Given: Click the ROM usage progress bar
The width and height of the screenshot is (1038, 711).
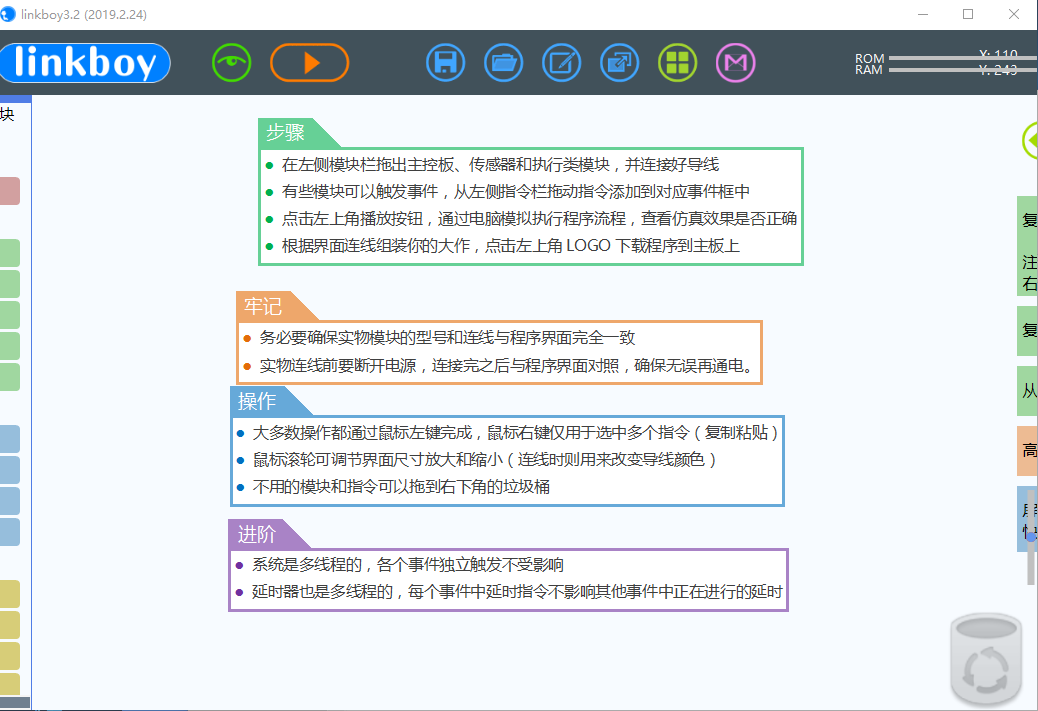Looking at the screenshot, I should pos(950,58).
